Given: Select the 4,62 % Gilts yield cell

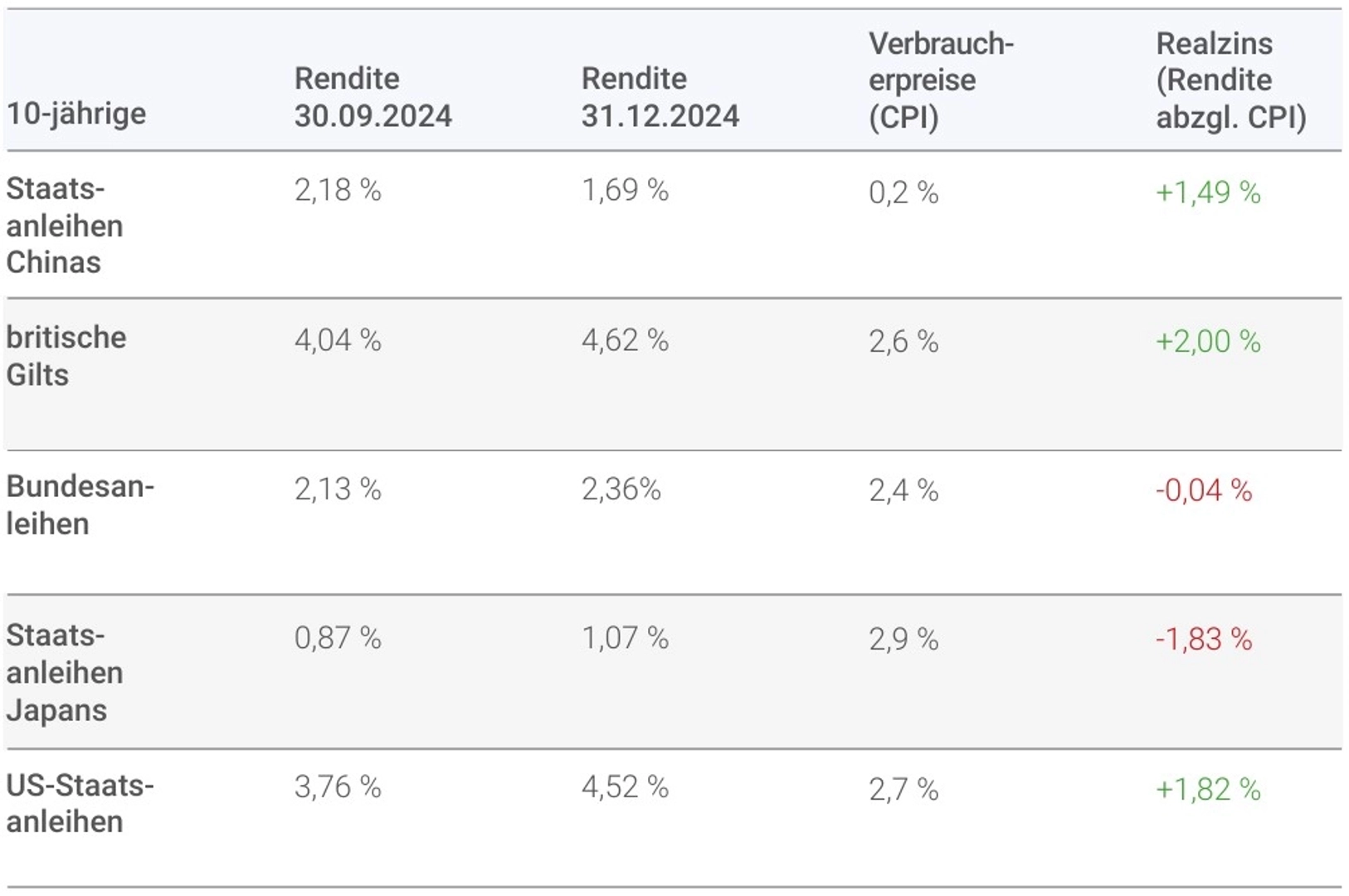Looking at the screenshot, I should click(x=625, y=340).
